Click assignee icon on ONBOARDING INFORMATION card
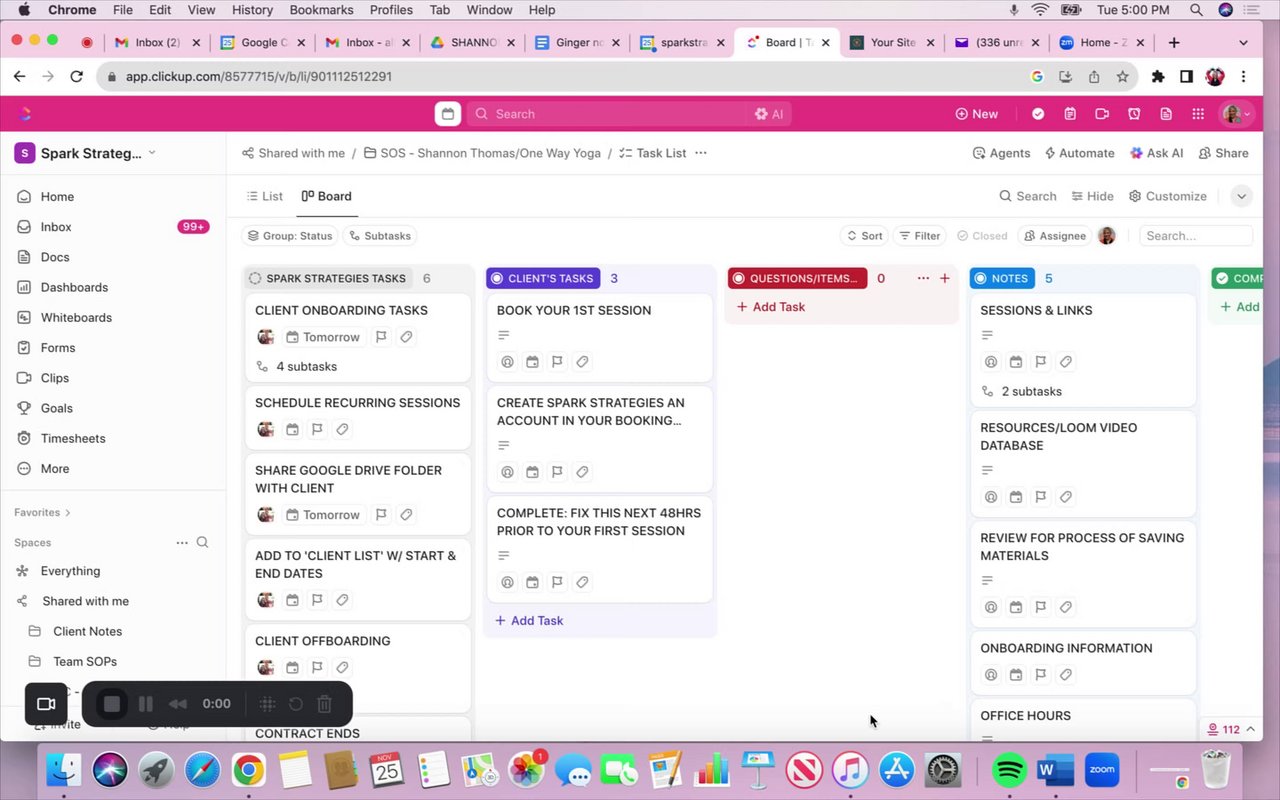 tap(991, 675)
